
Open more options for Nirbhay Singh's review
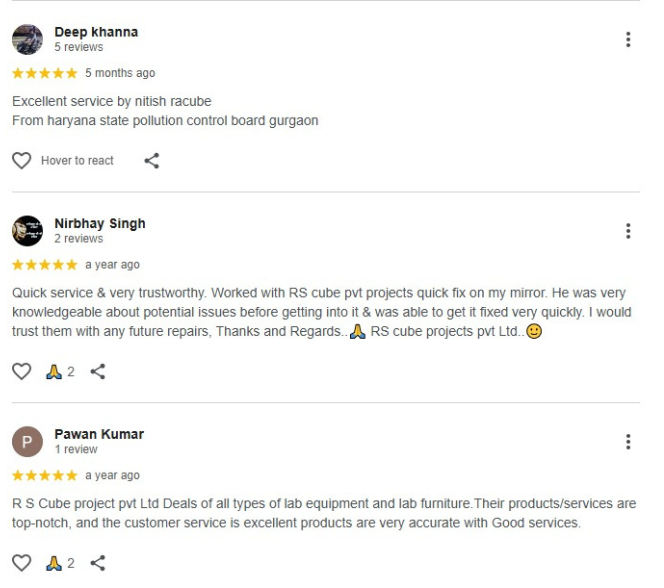coord(628,231)
